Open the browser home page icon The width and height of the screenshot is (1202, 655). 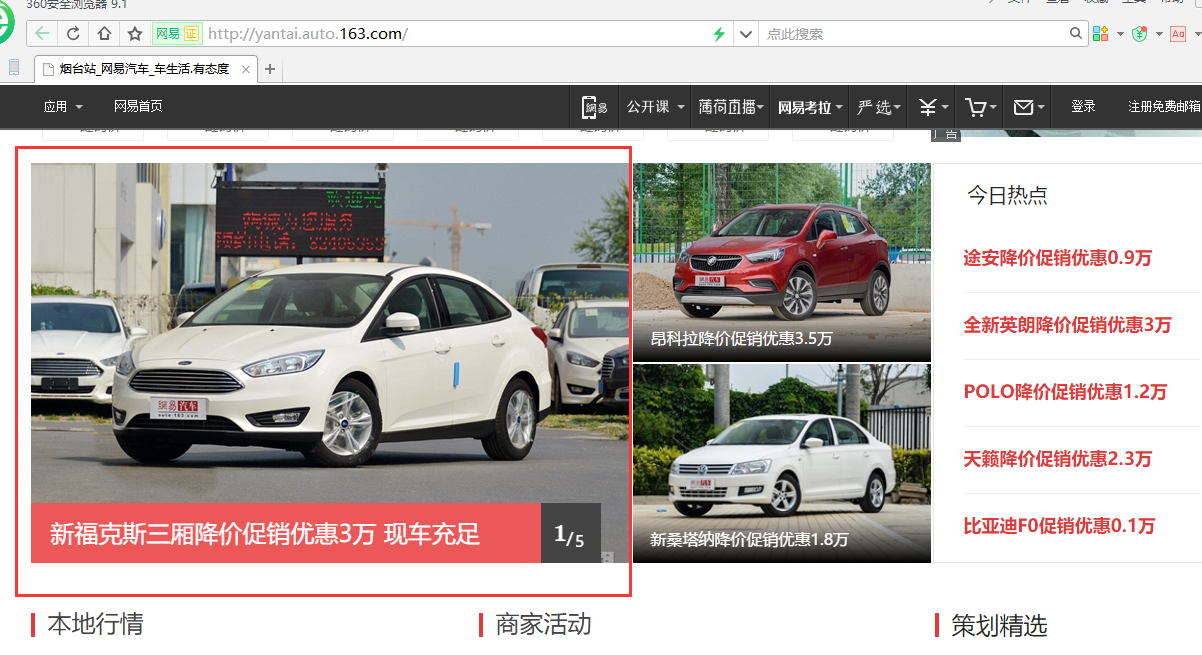click(104, 34)
